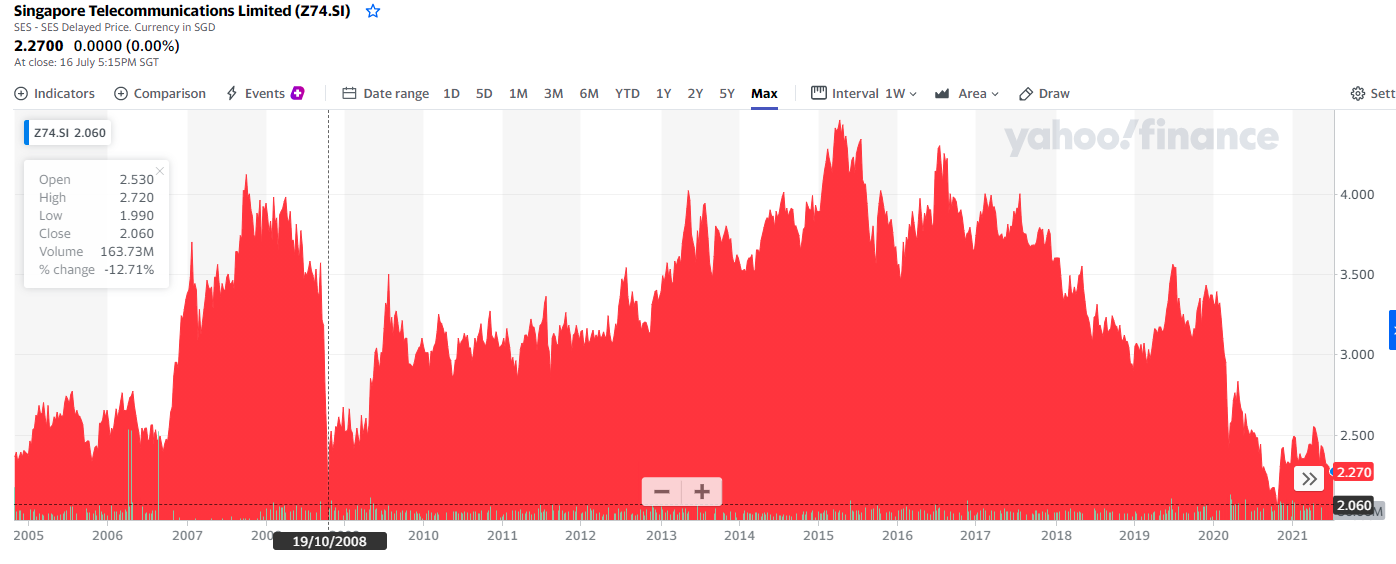Select the 1D time range
Image resolution: width=1396 pixels, height=564 pixels.
pyautogui.click(x=451, y=93)
